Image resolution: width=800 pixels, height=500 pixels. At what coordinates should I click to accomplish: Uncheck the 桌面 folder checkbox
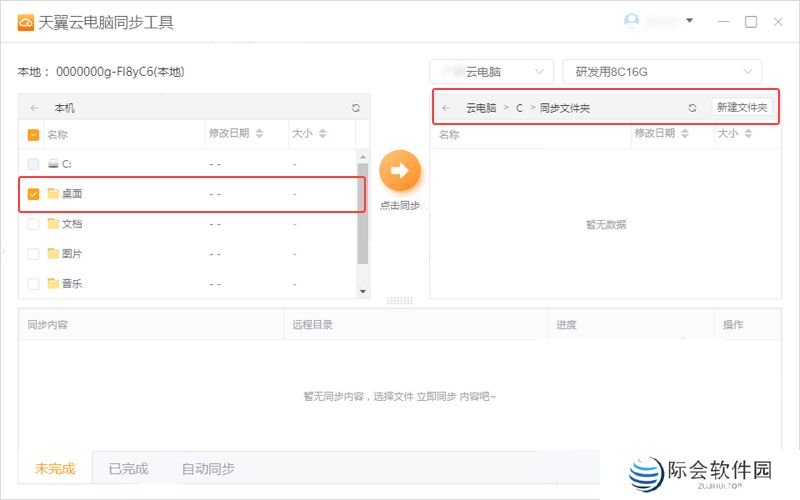coord(33,194)
